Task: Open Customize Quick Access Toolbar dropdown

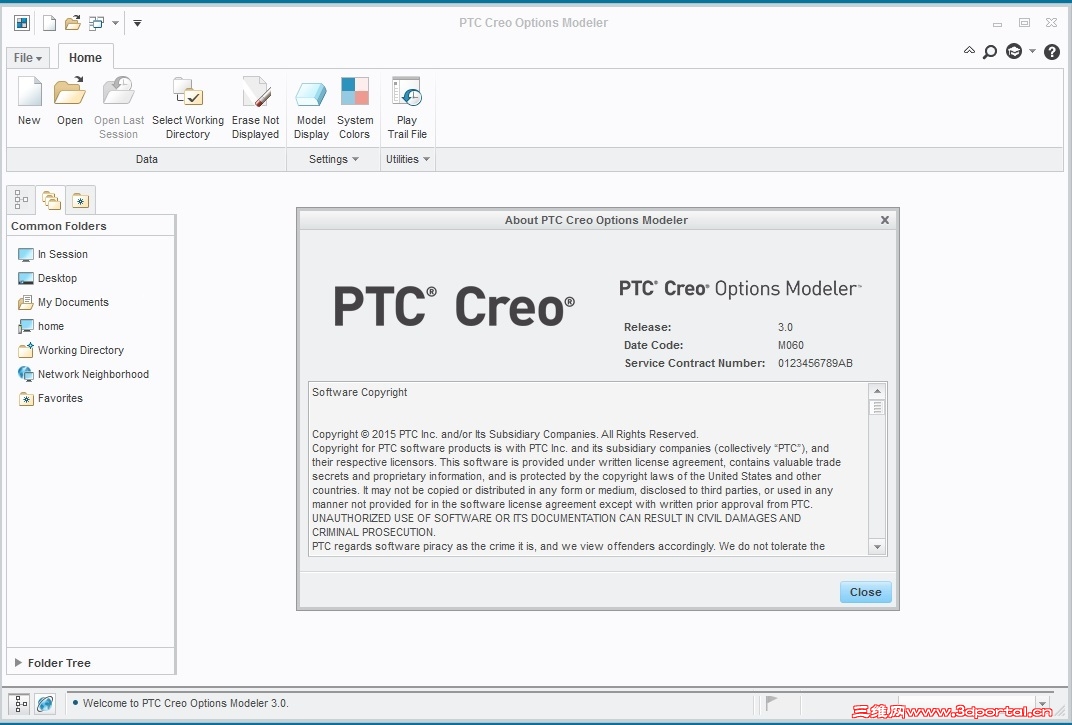Action: [x=137, y=23]
